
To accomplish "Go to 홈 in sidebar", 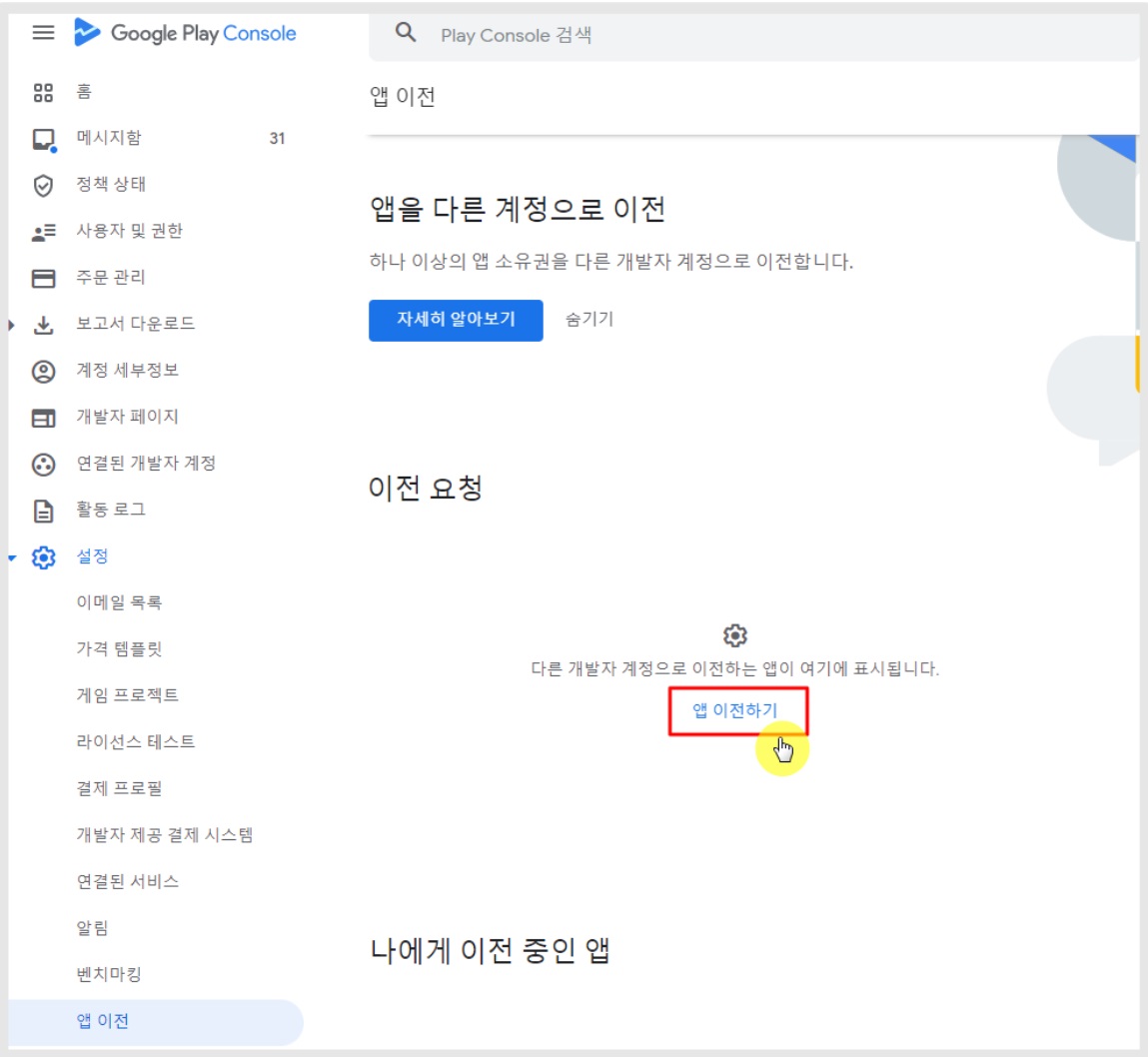I will [84, 92].
